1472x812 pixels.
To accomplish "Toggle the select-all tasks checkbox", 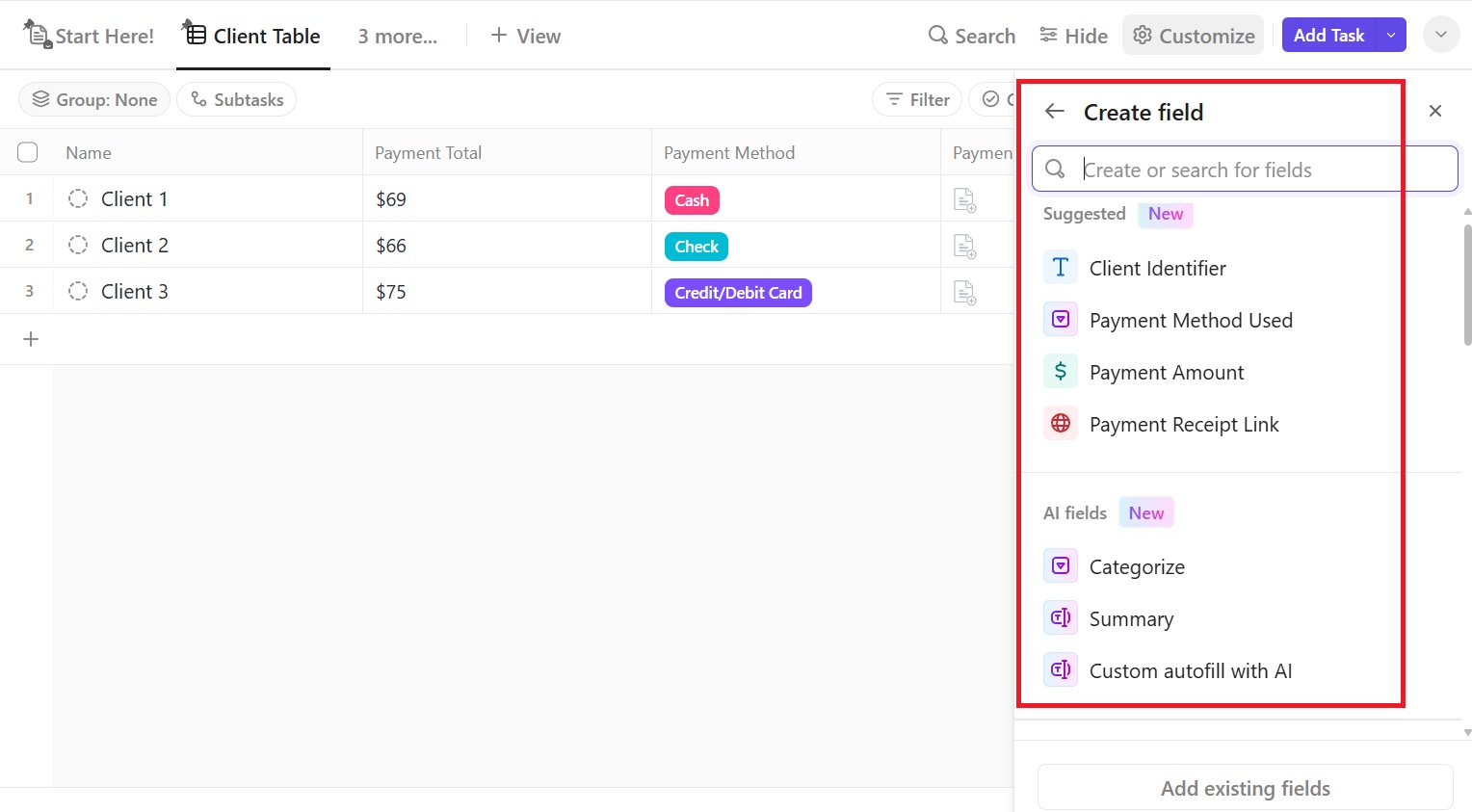I will pos(28,152).
